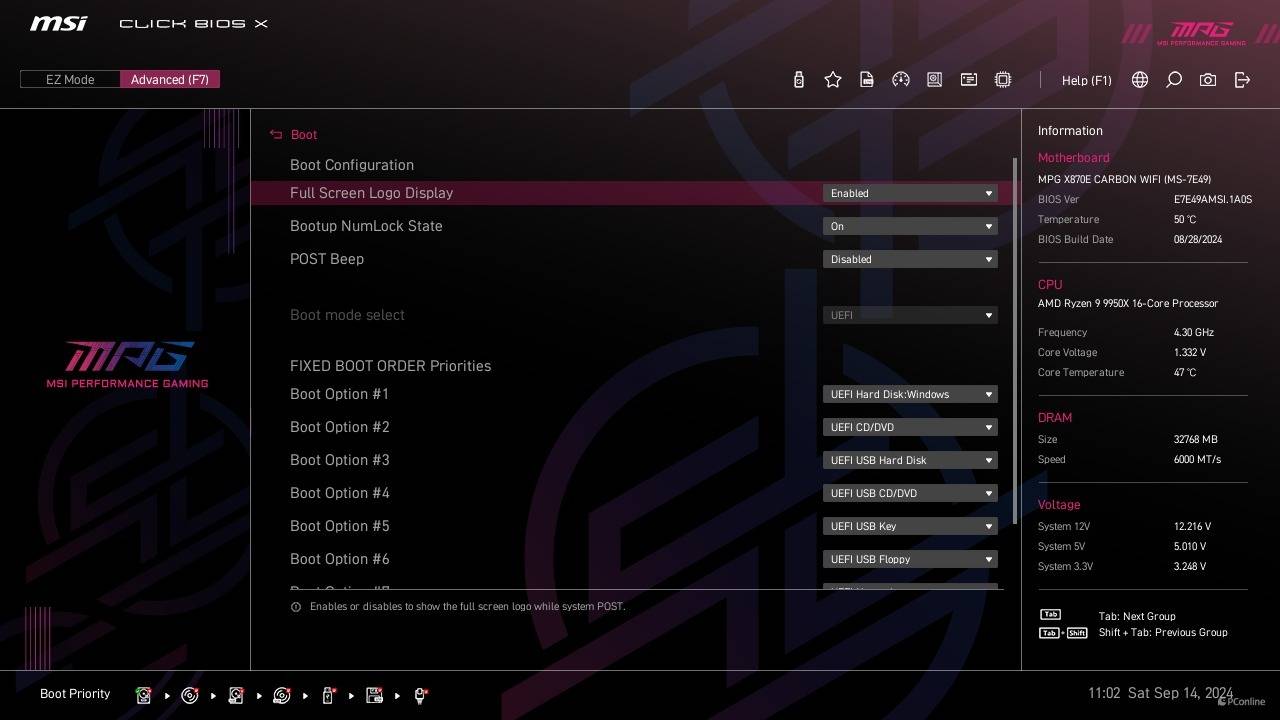Click the USB flash drive icon in toolbar
The height and width of the screenshot is (720, 1280).
tap(798, 80)
